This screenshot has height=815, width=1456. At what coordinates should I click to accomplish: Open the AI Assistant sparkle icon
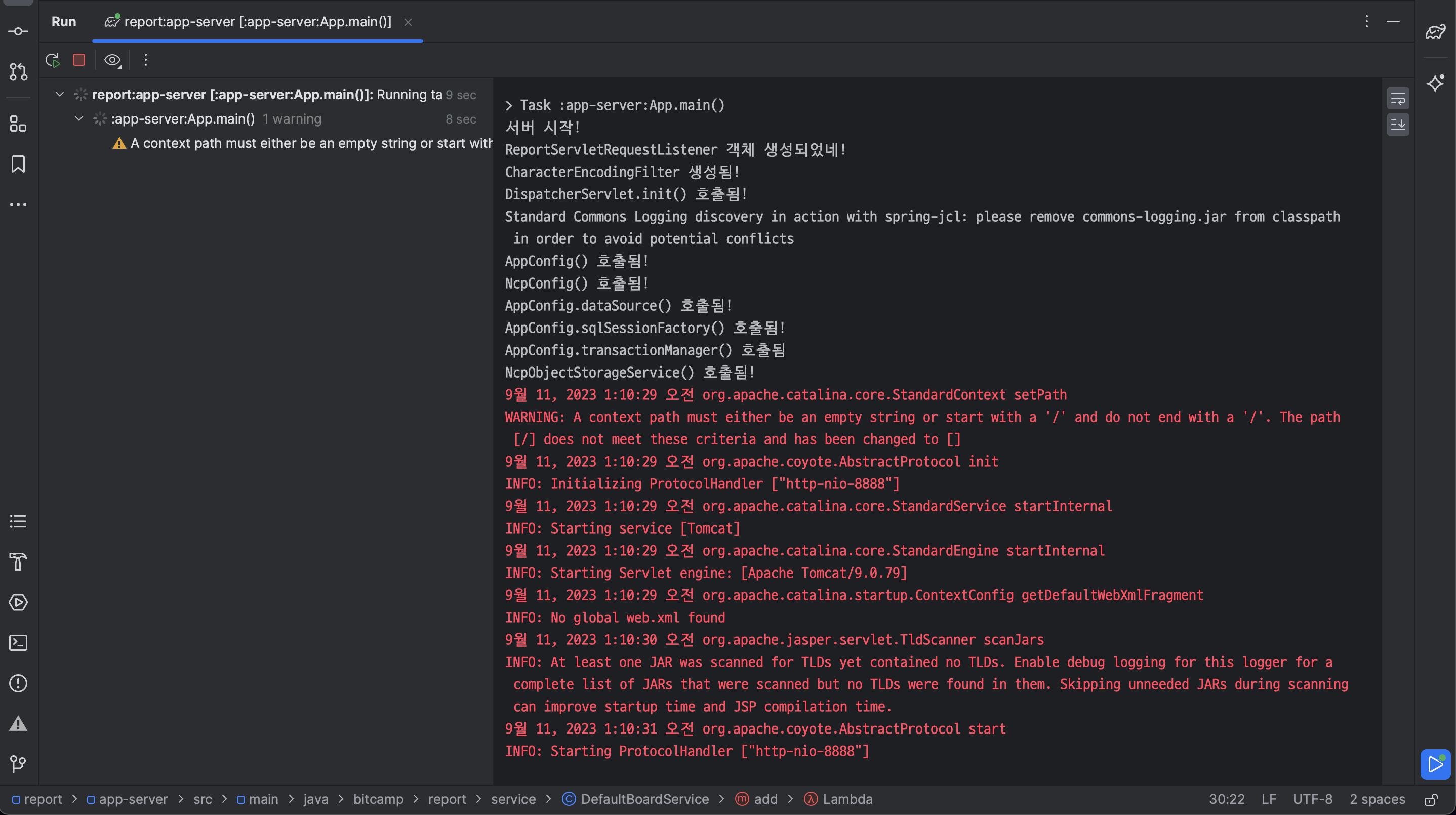coord(1436,83)
